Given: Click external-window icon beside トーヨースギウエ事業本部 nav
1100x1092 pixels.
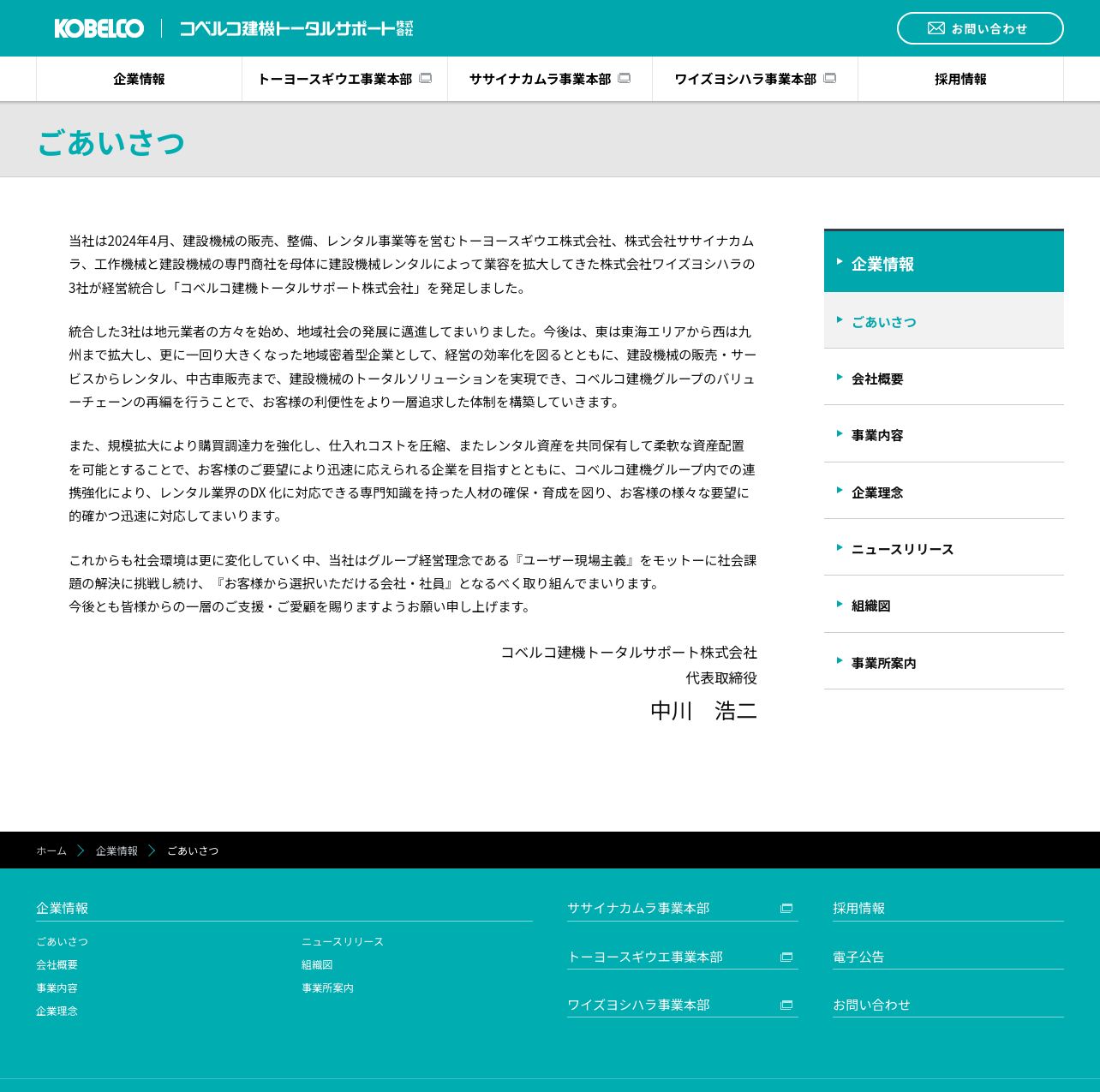Looking at the screenshot, I should (426, 78).
